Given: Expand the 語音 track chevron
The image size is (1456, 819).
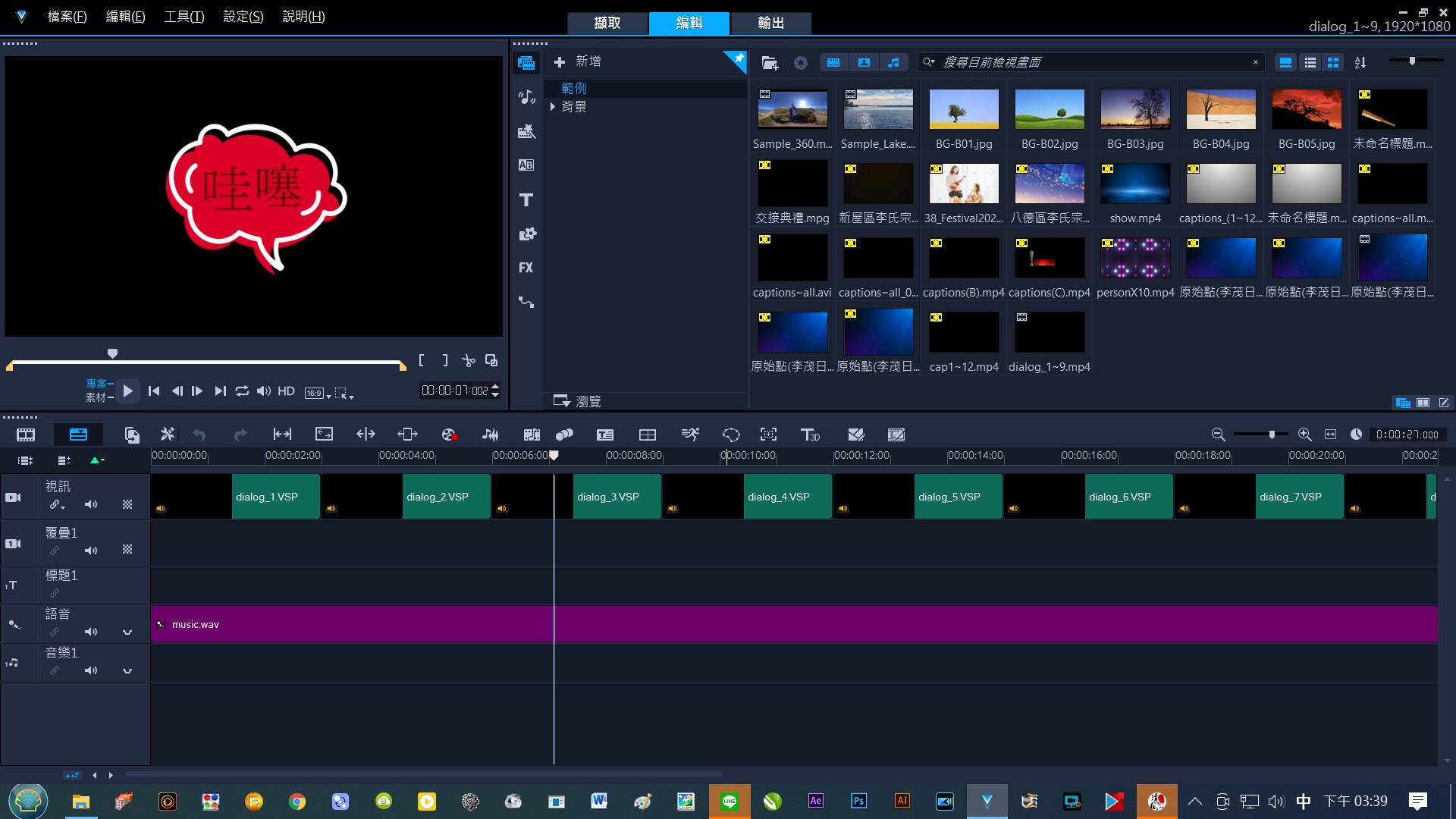Looking at the screenshot, I should (x=127, y=632).
